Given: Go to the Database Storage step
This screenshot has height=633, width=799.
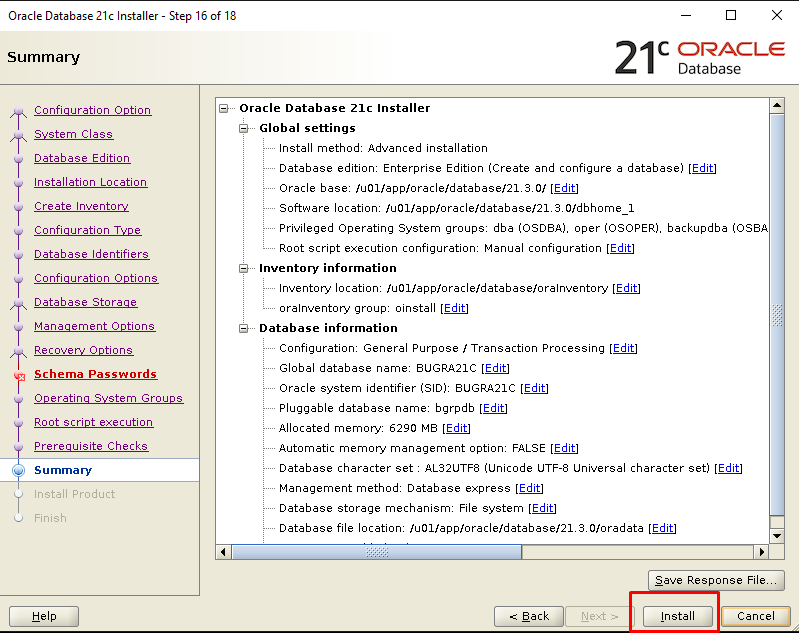Looking at the screenshot, I should 85,302.
